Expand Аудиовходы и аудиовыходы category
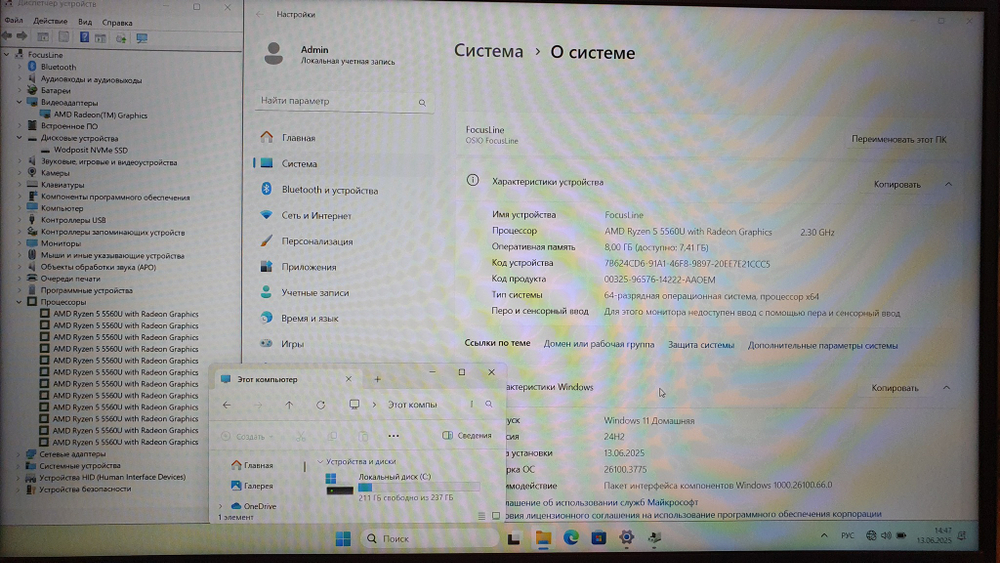The height and width of the screenshot is (563, 1000). click(19, 79)
